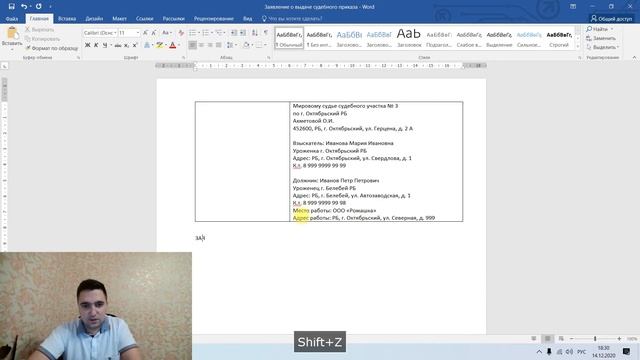Apply the Обычный style

pyautogui.click(x=289, y=38)
